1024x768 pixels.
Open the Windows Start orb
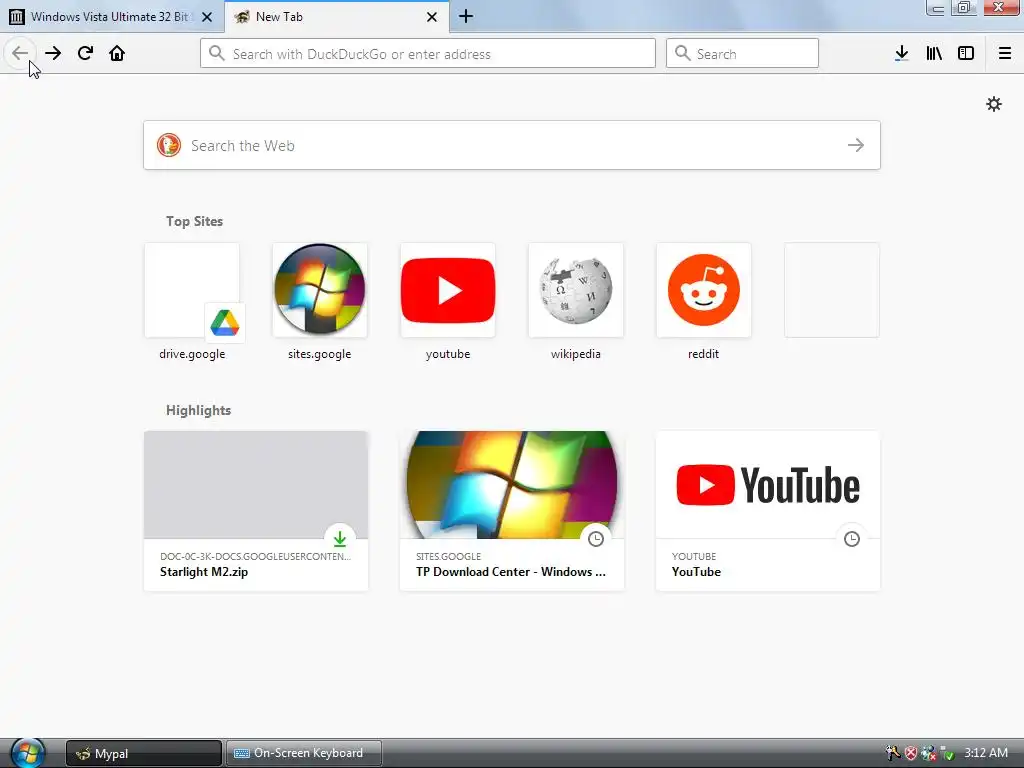[x=27, y=753]
